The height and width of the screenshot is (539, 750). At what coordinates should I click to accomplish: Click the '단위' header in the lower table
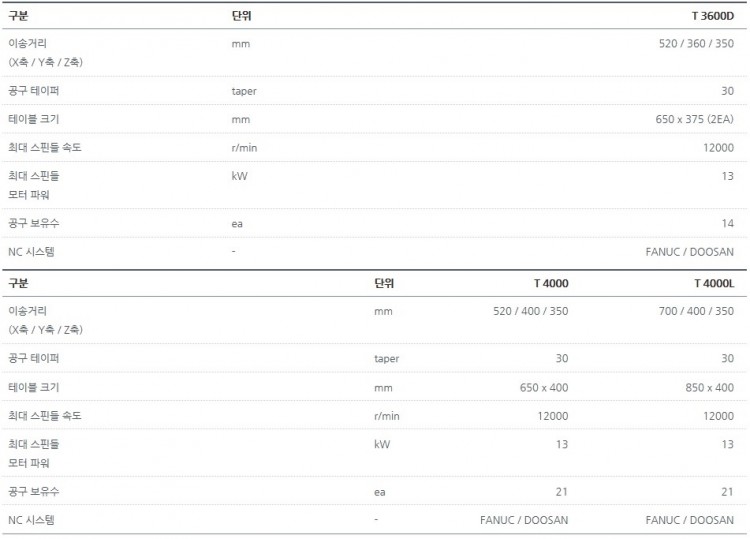(x=384, y=283)
